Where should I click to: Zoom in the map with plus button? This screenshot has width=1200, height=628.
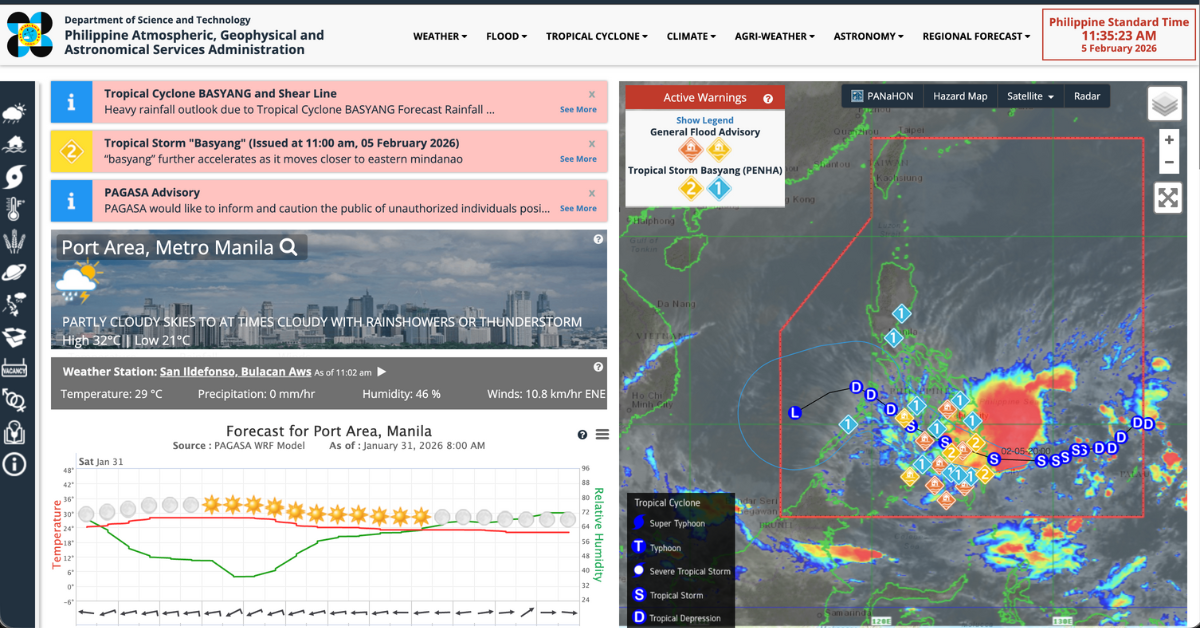pos(1168,140)
